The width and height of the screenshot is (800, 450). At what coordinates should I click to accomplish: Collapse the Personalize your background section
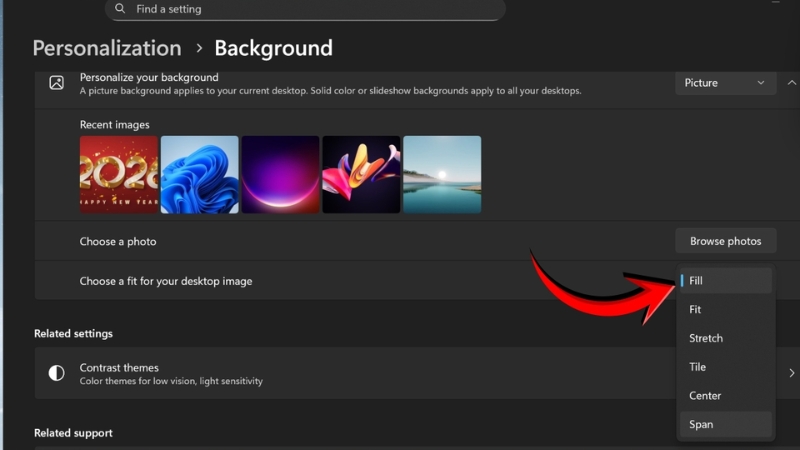(x=791, y=83)
